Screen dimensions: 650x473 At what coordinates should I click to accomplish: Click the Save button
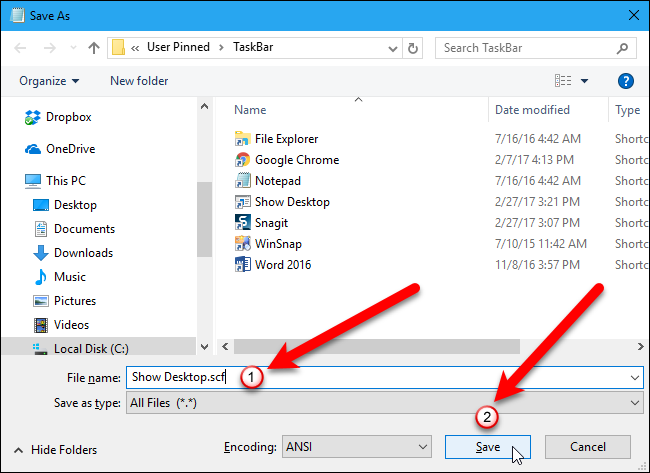(x=488, y=447)
